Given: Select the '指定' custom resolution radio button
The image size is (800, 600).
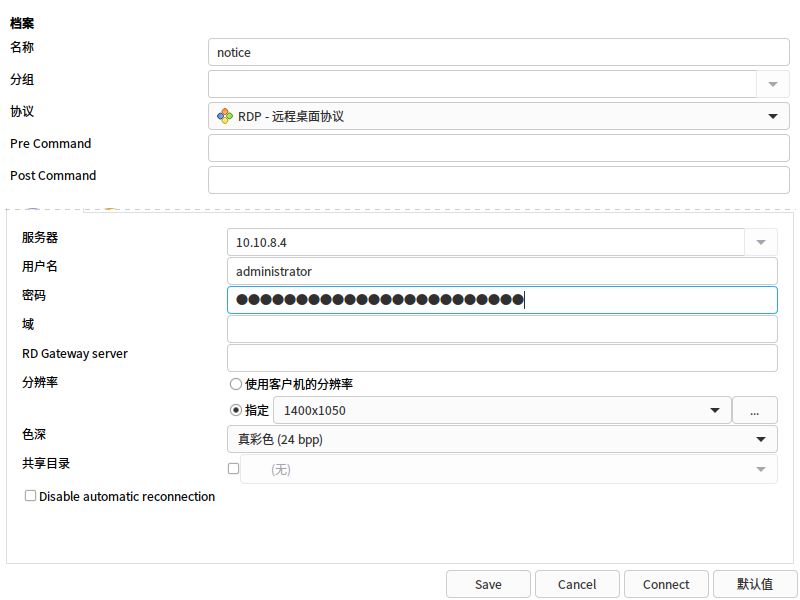Looking at the screenshot, I should pos(235,410).
